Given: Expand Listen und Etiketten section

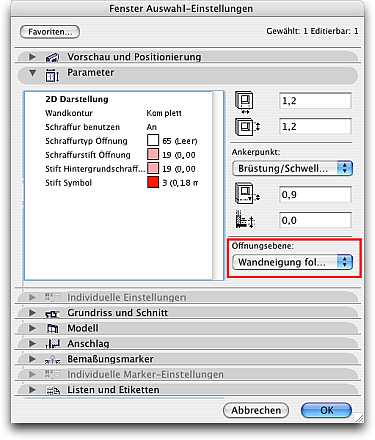Looking at the screenshot, I should tap(32, 390).
